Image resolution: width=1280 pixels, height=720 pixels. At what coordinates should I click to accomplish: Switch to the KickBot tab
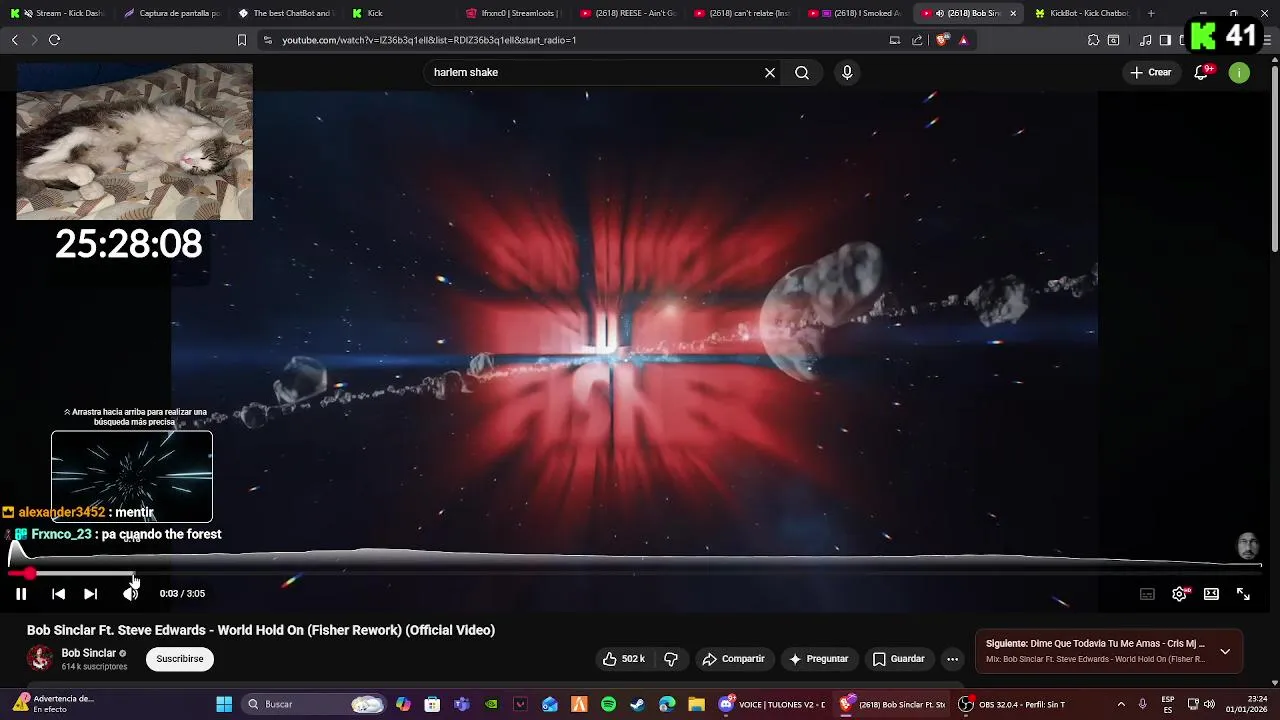point(1083,13)
